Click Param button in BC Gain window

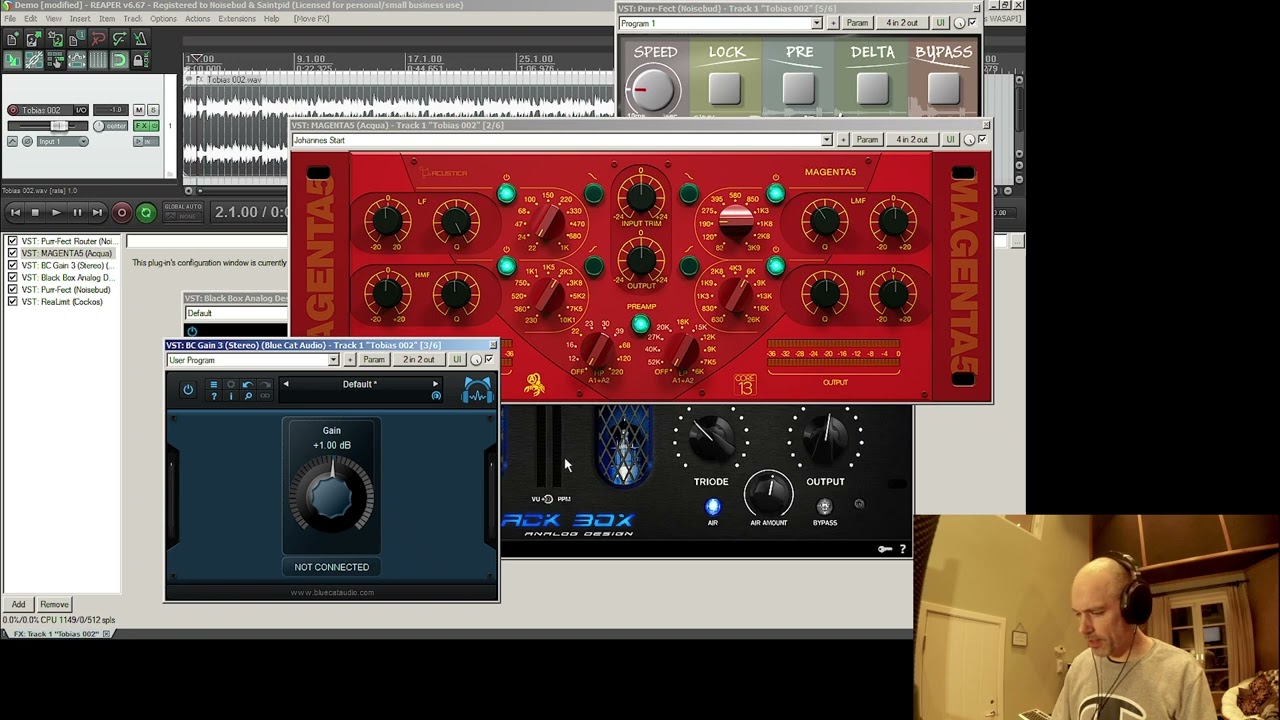373,360
